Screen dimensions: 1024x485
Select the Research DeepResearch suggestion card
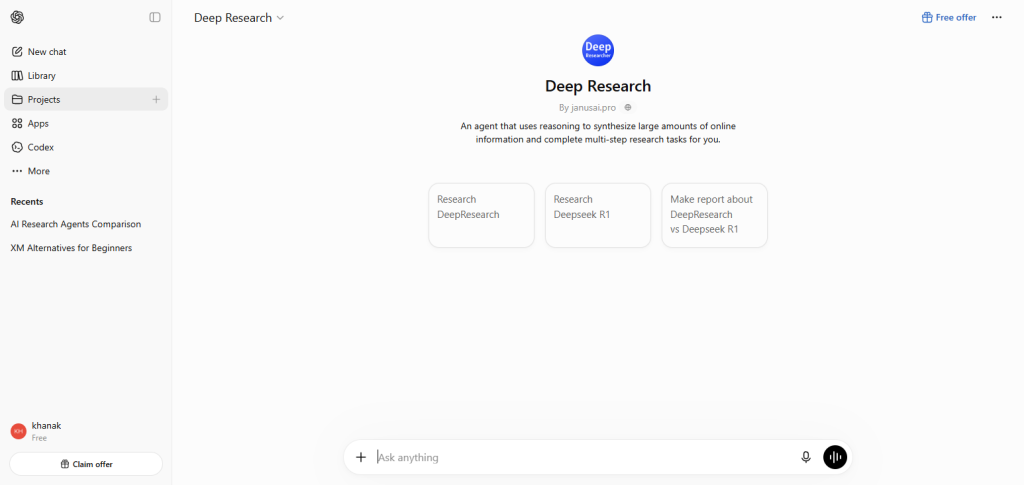(481, 215)
